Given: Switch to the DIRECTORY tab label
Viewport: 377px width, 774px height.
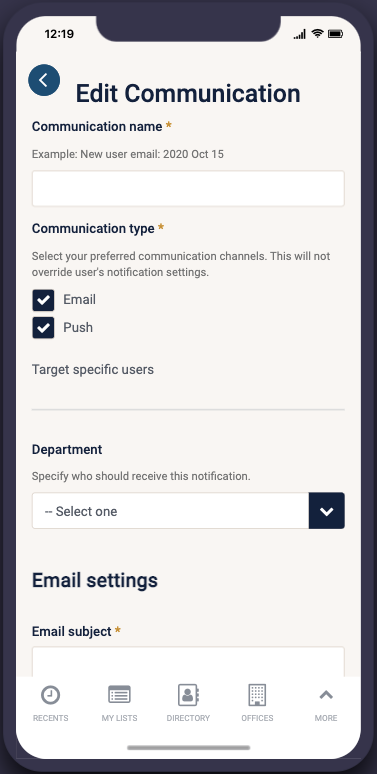Looking at the screenshot, I should (x=188, y=718).
